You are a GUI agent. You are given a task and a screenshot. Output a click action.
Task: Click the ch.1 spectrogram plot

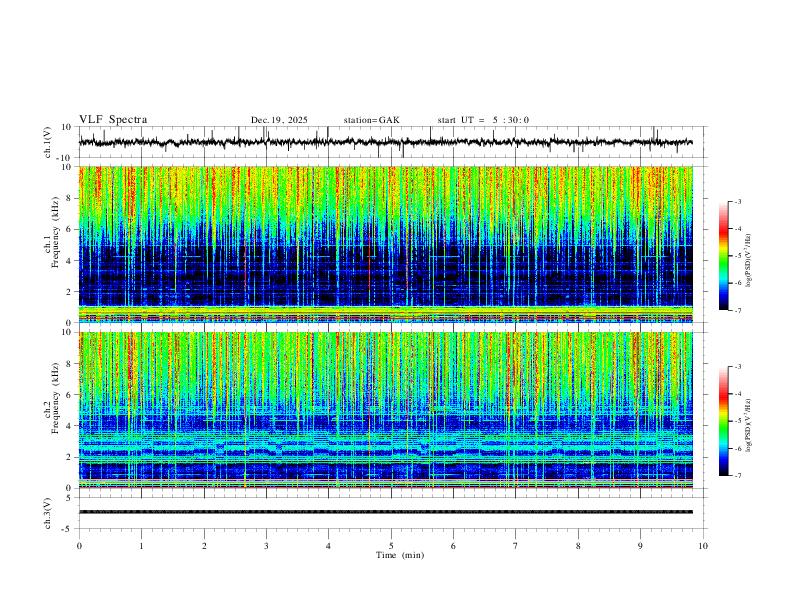click(x=386, y=244)
